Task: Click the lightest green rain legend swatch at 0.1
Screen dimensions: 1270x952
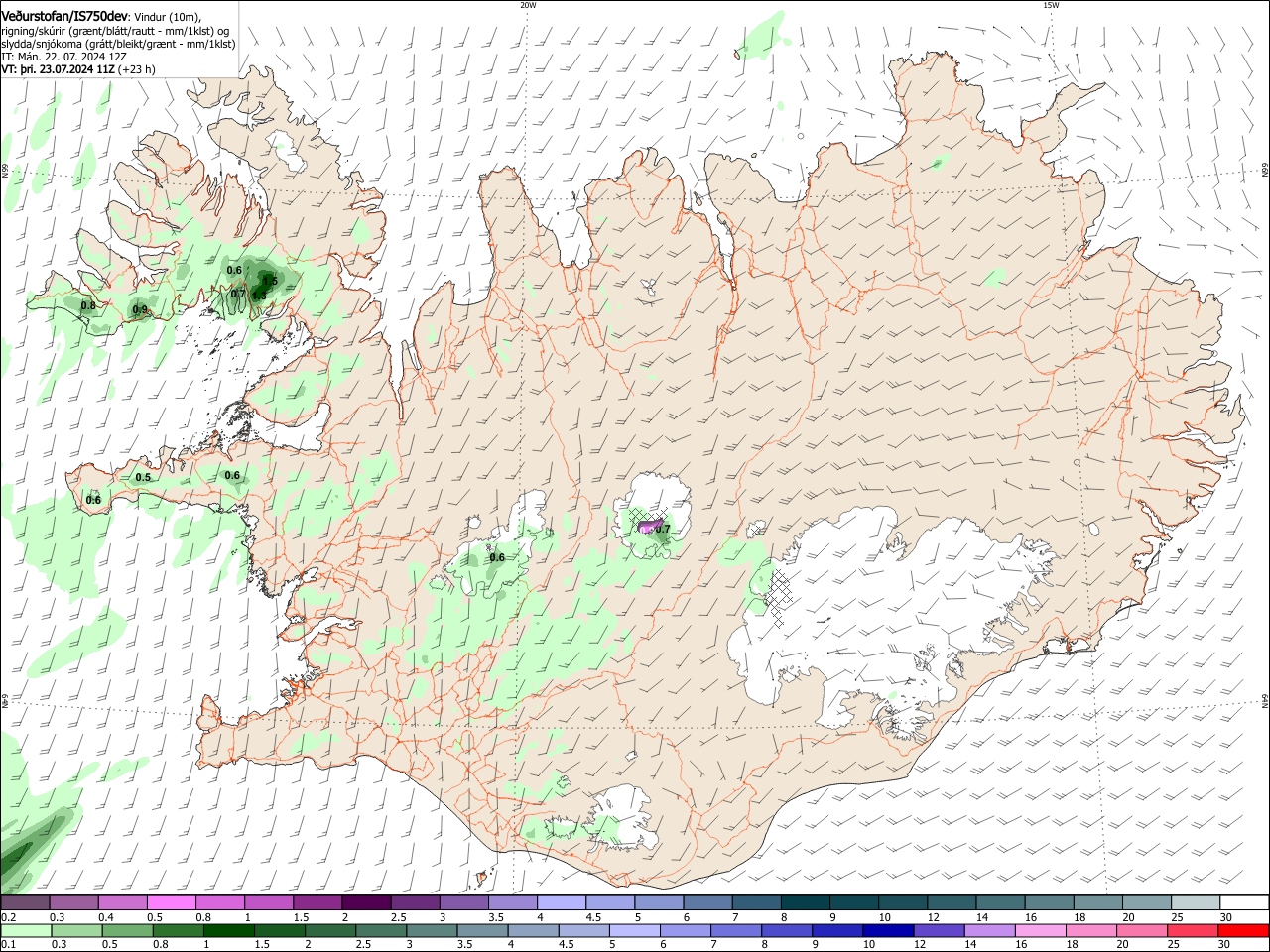Action: coord(26,930)
